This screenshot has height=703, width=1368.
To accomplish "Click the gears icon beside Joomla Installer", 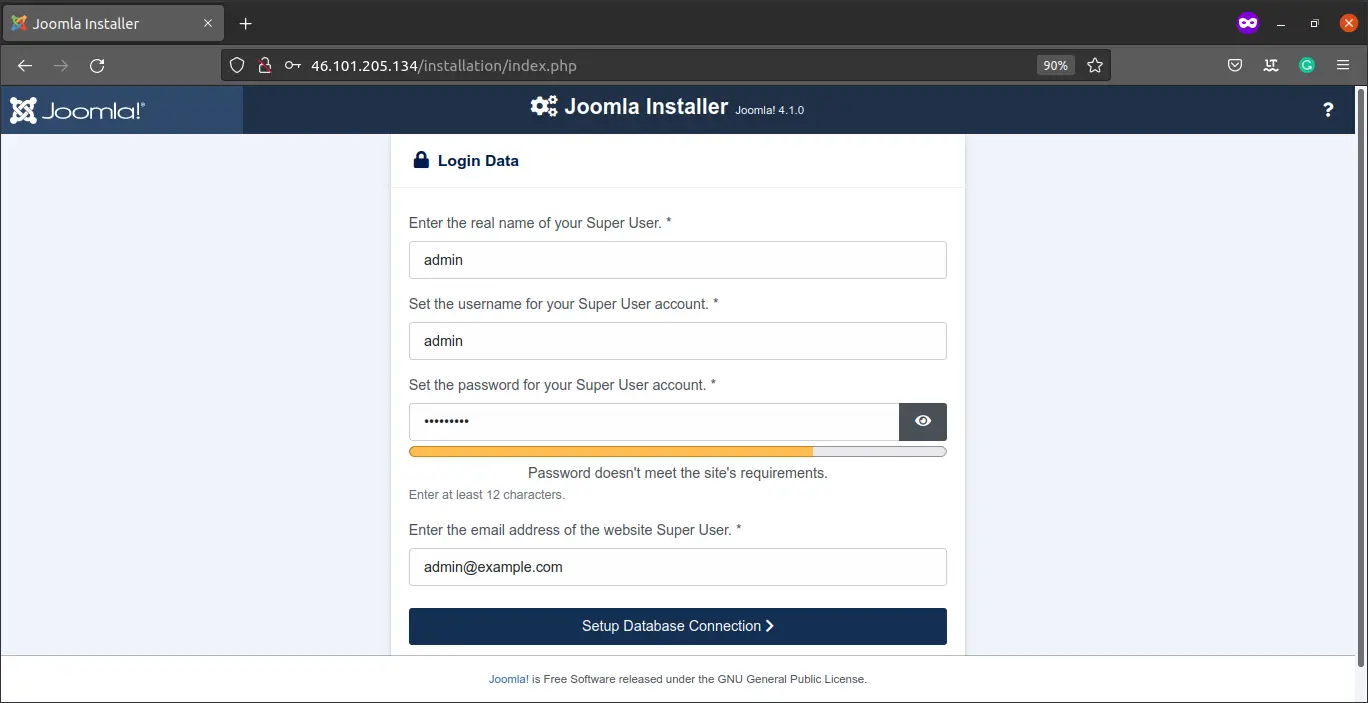I will pyautogui.click(x=544, y=106).
